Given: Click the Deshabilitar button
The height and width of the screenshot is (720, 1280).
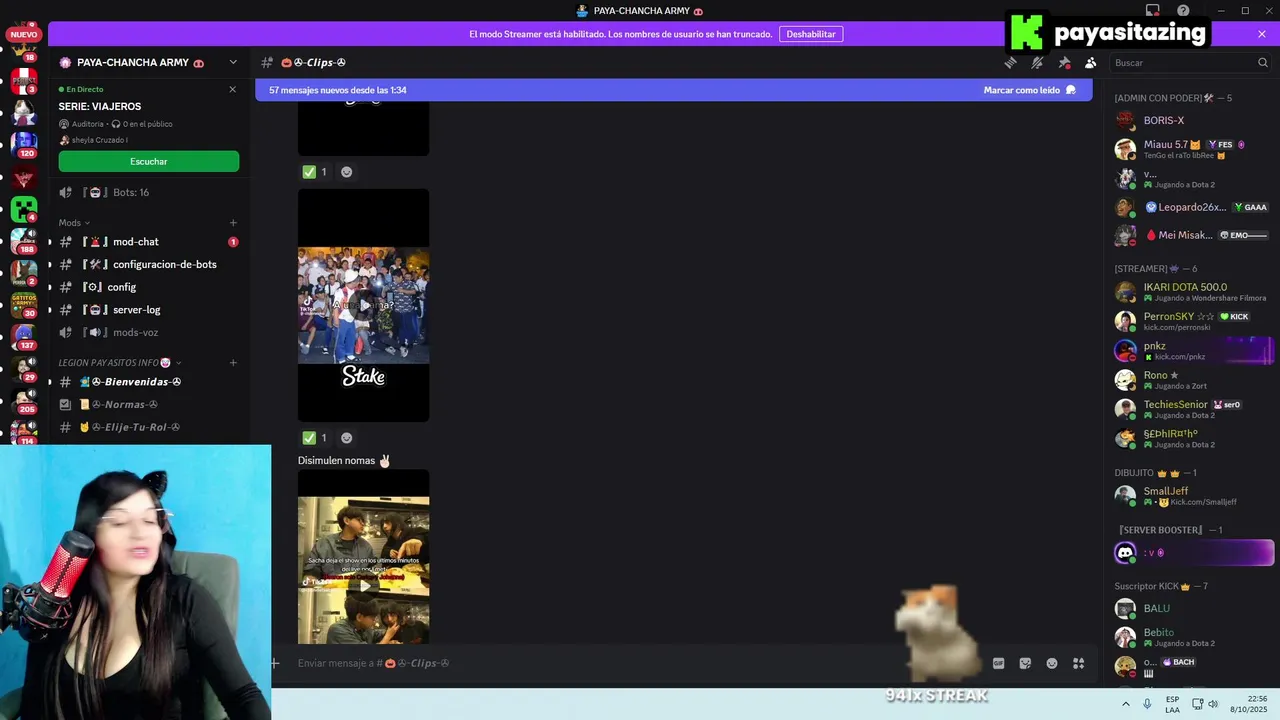Looking at the screenshot, I should click(811, 34).
